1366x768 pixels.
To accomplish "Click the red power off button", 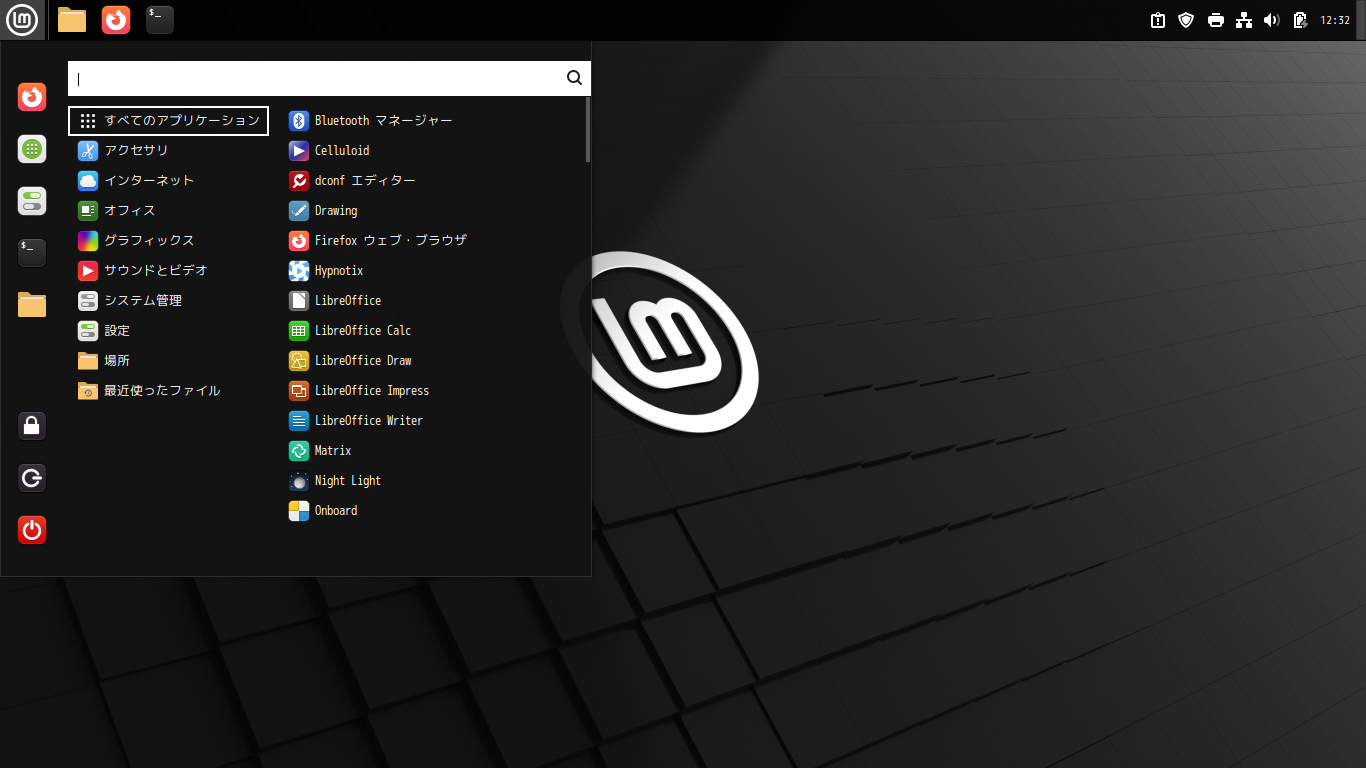I will tap(32, 530).
